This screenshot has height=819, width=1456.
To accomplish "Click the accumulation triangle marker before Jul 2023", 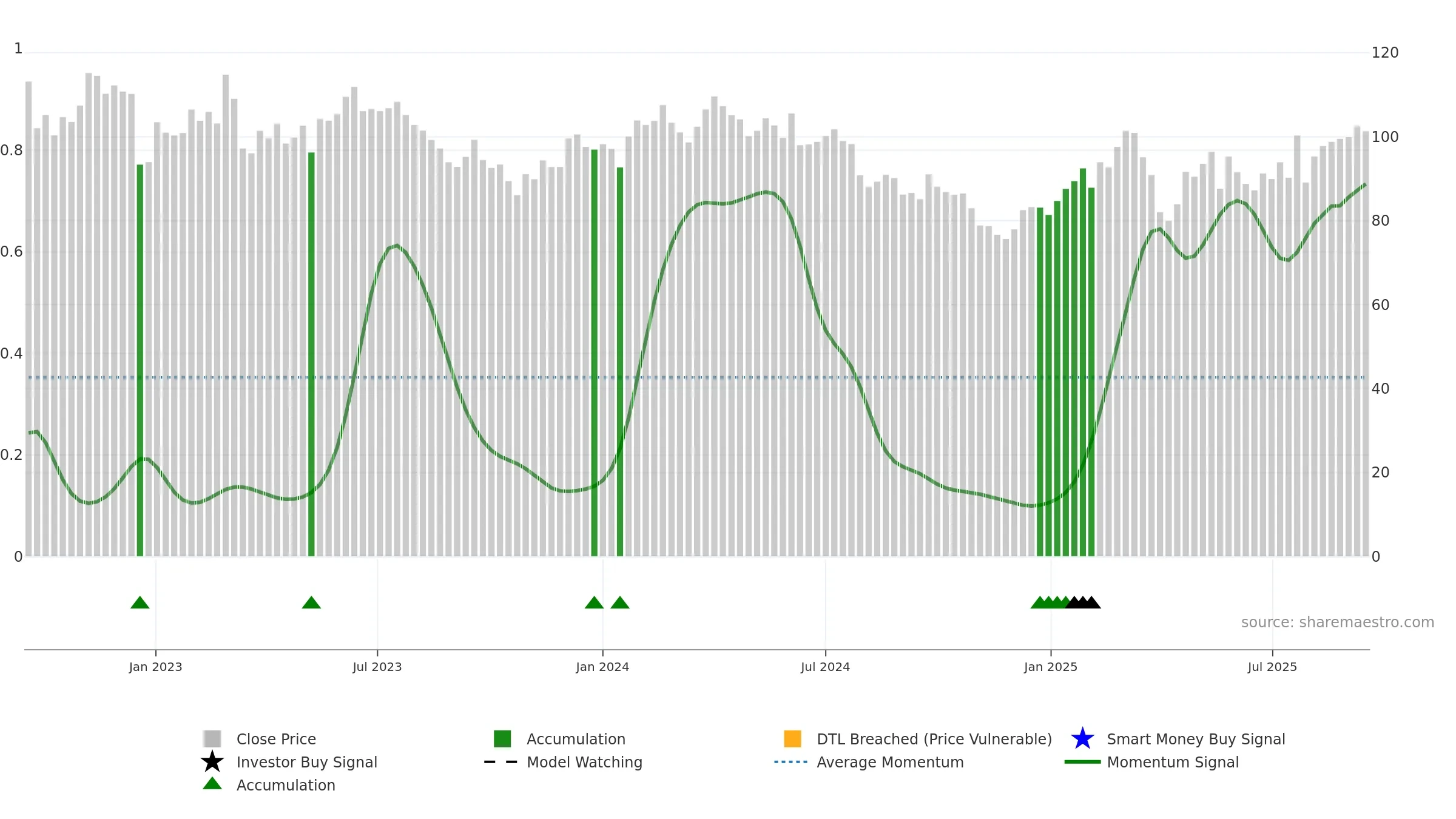I will (311, 602).
